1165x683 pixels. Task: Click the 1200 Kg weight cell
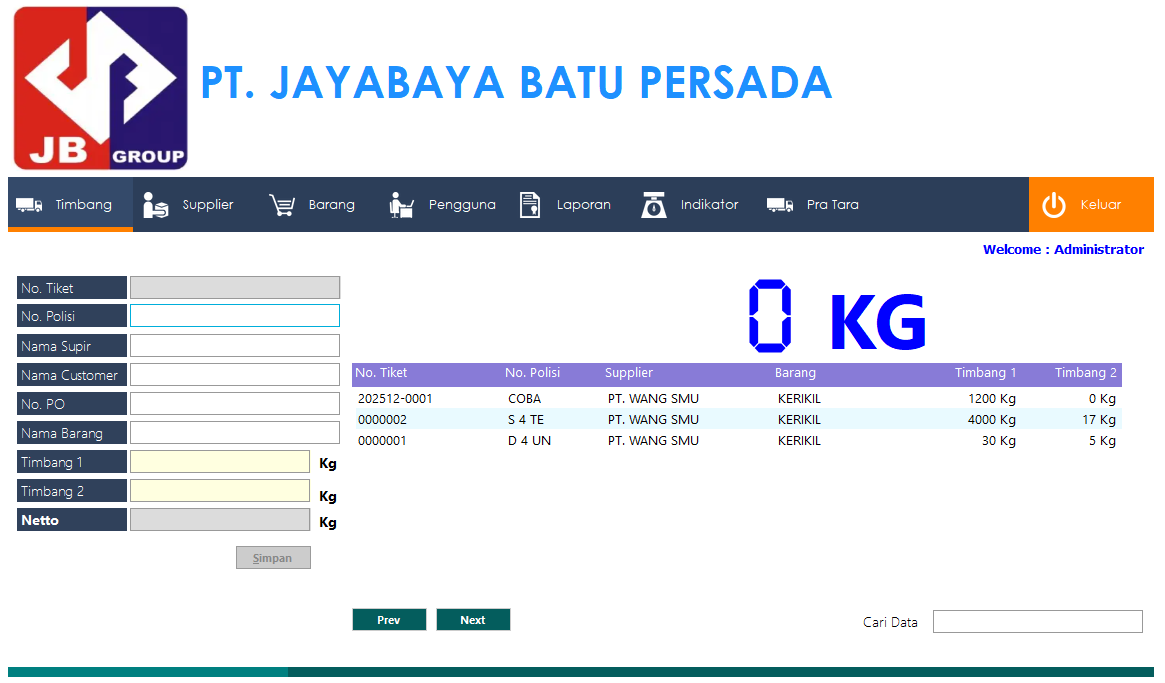click(992, 399)
